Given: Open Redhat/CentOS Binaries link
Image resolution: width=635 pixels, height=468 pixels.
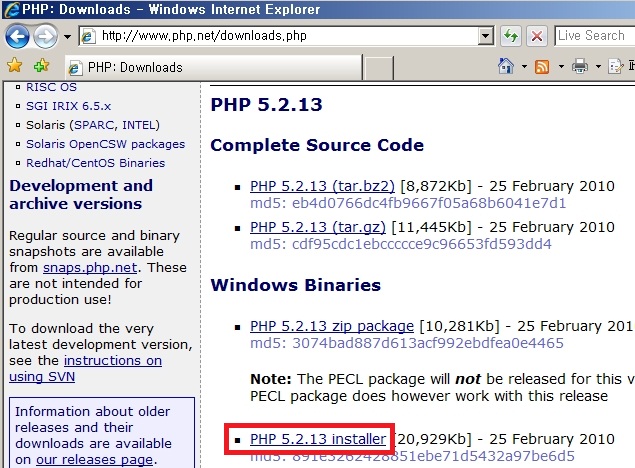Looking at the screenshot, I should point(96,163).
